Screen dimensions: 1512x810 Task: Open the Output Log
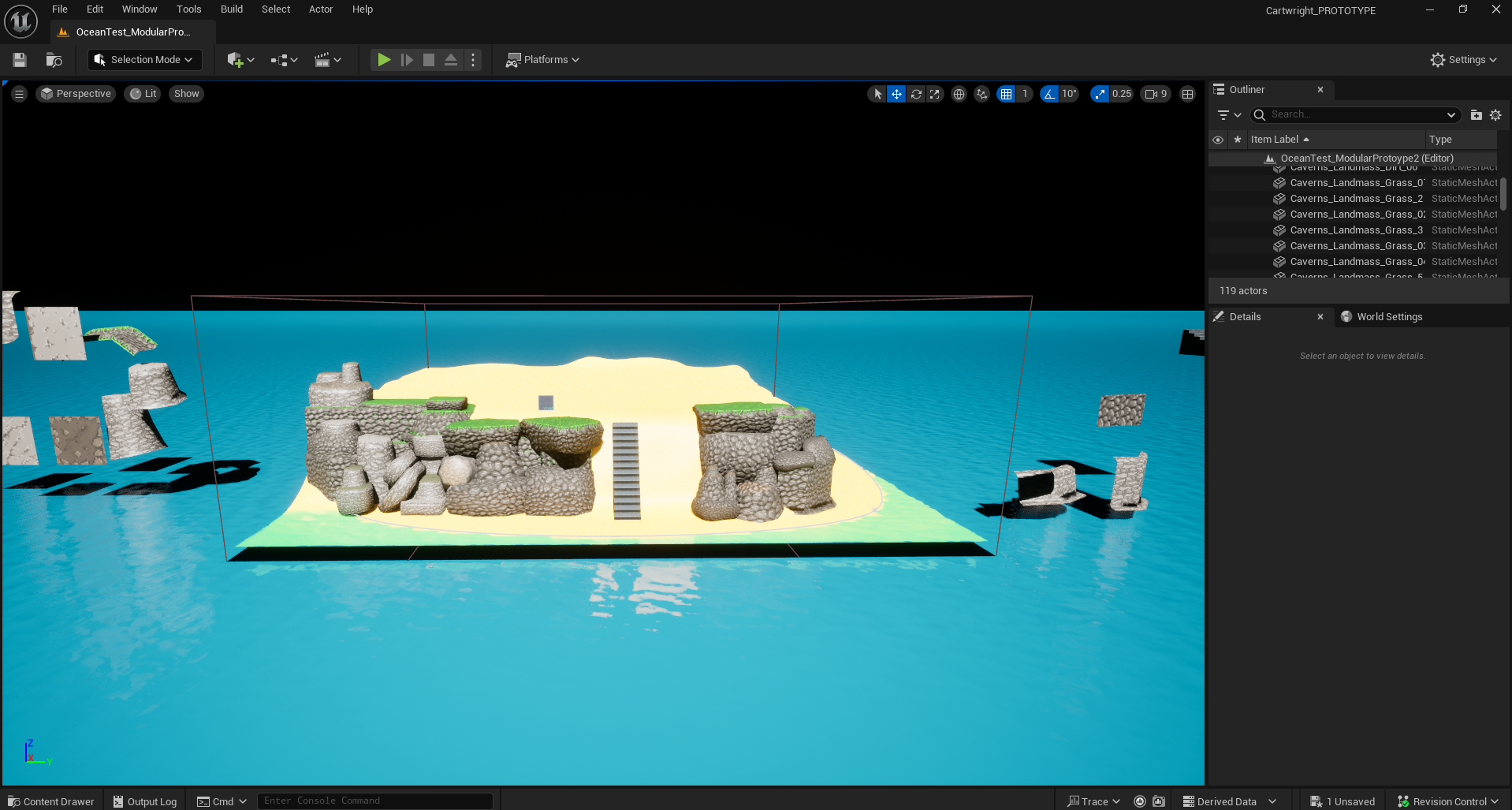tap(145, 801)
